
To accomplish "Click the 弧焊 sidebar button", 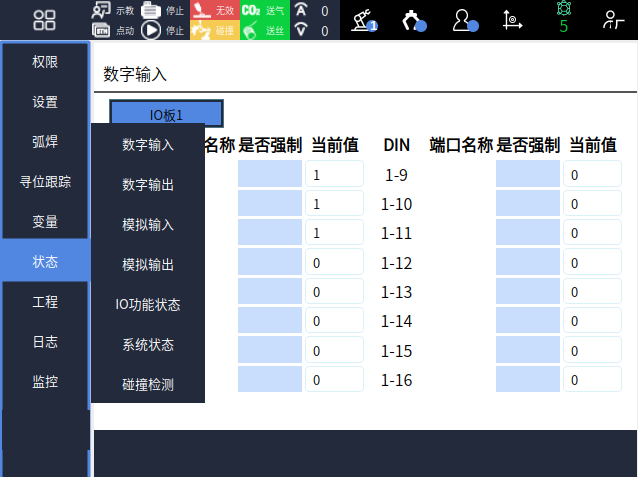I will click(x=45, y=142).
